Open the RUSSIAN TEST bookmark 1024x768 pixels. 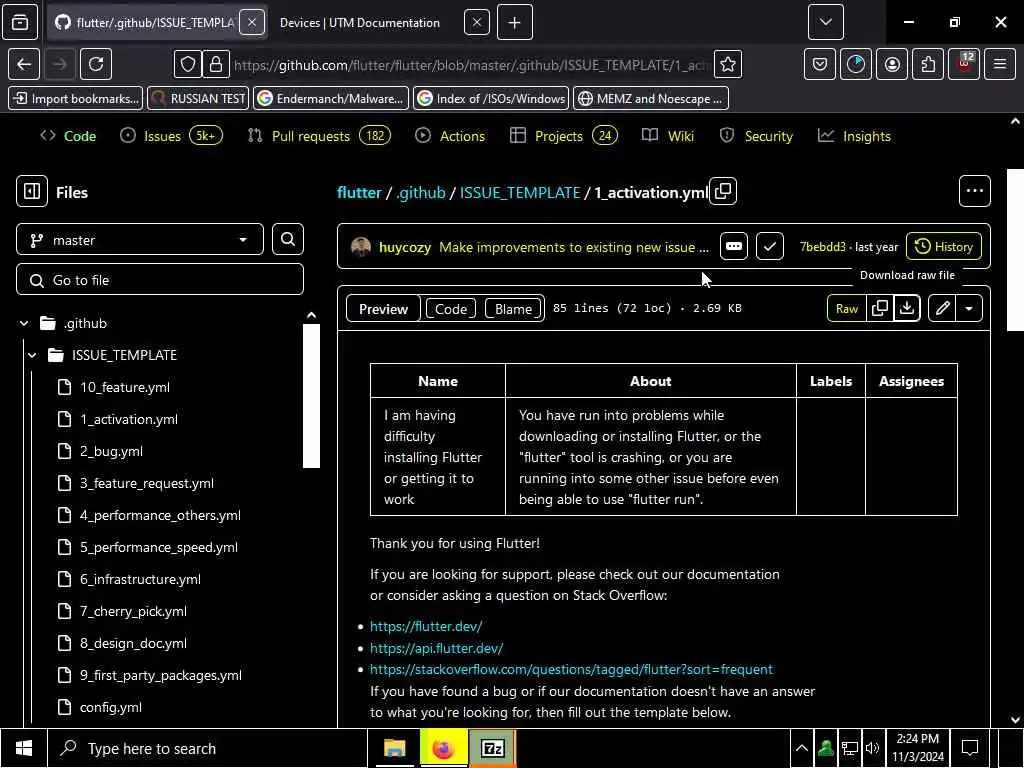click(198, 99)
